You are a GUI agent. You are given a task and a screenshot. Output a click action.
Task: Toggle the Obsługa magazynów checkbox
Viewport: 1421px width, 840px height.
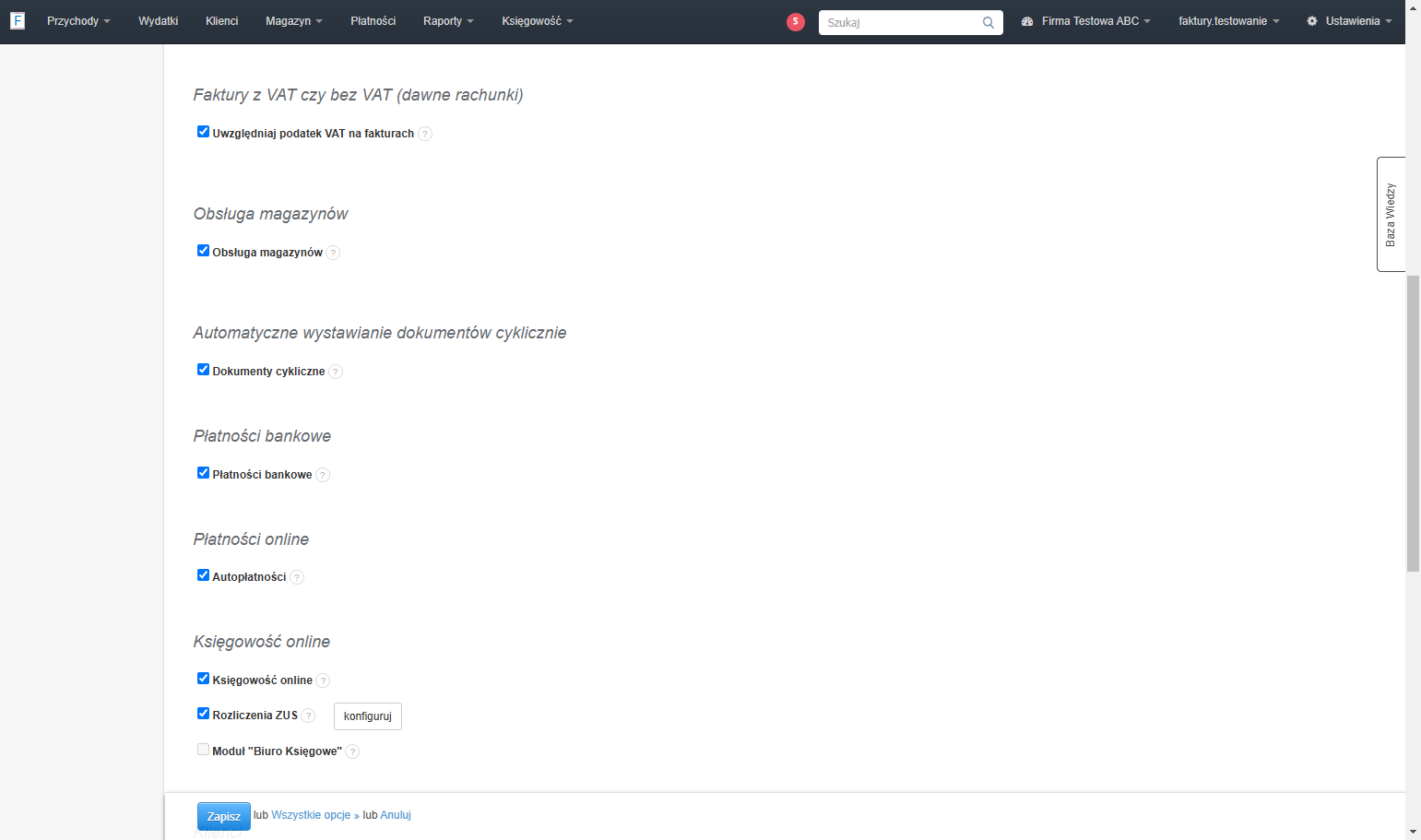[203, 251]
